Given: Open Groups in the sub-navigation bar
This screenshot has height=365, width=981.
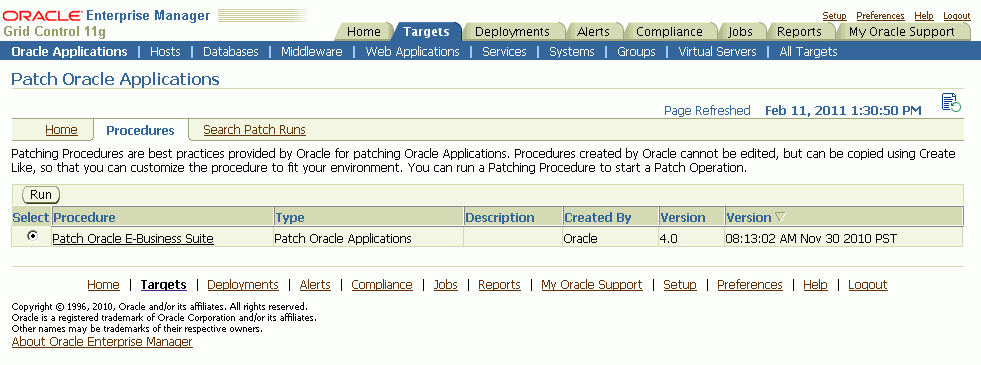Looking at the screenshot, I should tap(636, 51).
